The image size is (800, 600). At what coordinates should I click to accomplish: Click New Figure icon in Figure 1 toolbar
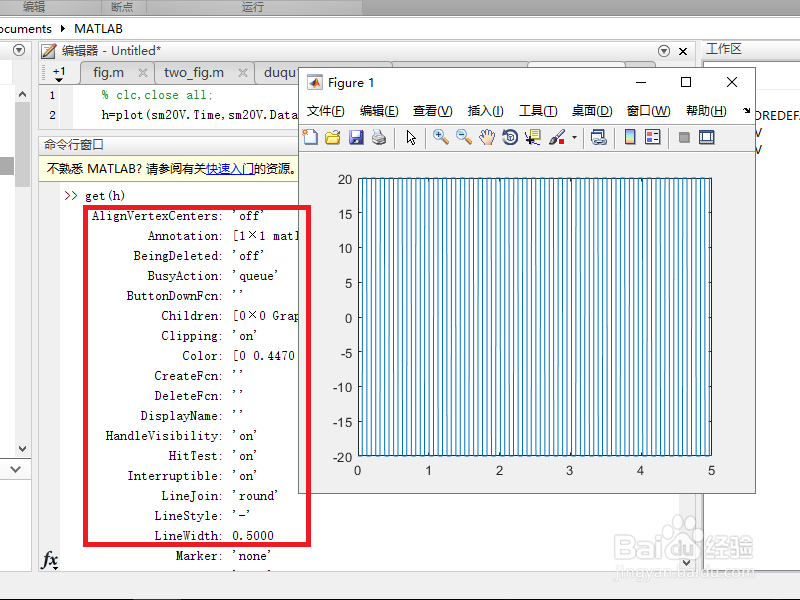pos(310,137)
